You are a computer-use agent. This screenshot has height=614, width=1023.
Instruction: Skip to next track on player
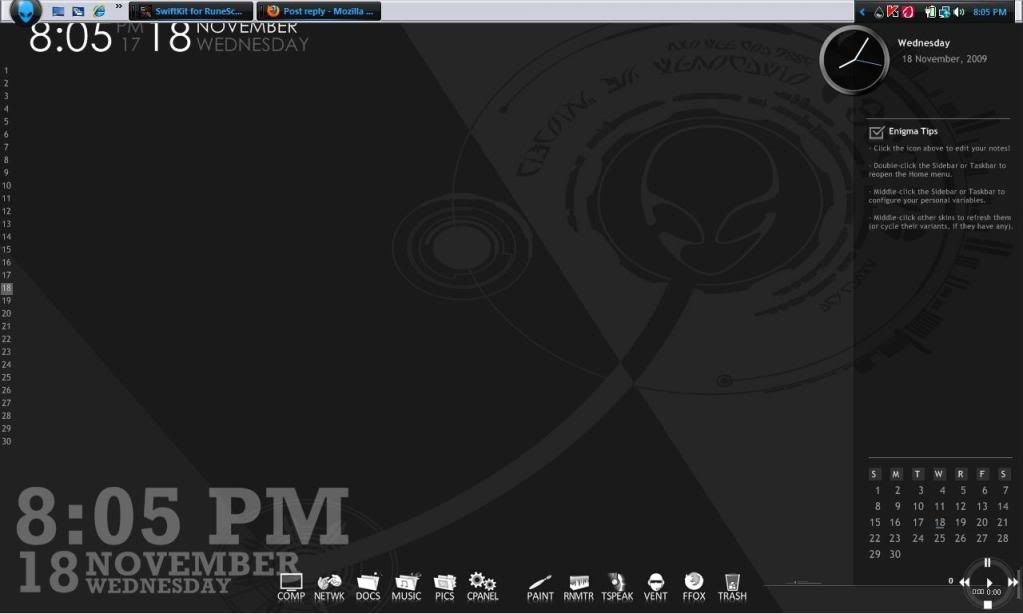tap(1013, 582)
